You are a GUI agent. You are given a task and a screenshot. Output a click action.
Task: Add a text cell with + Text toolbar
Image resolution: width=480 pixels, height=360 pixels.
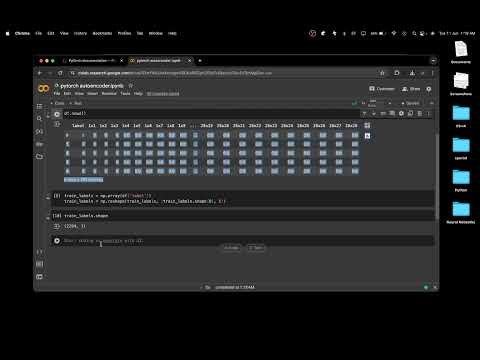76,103
